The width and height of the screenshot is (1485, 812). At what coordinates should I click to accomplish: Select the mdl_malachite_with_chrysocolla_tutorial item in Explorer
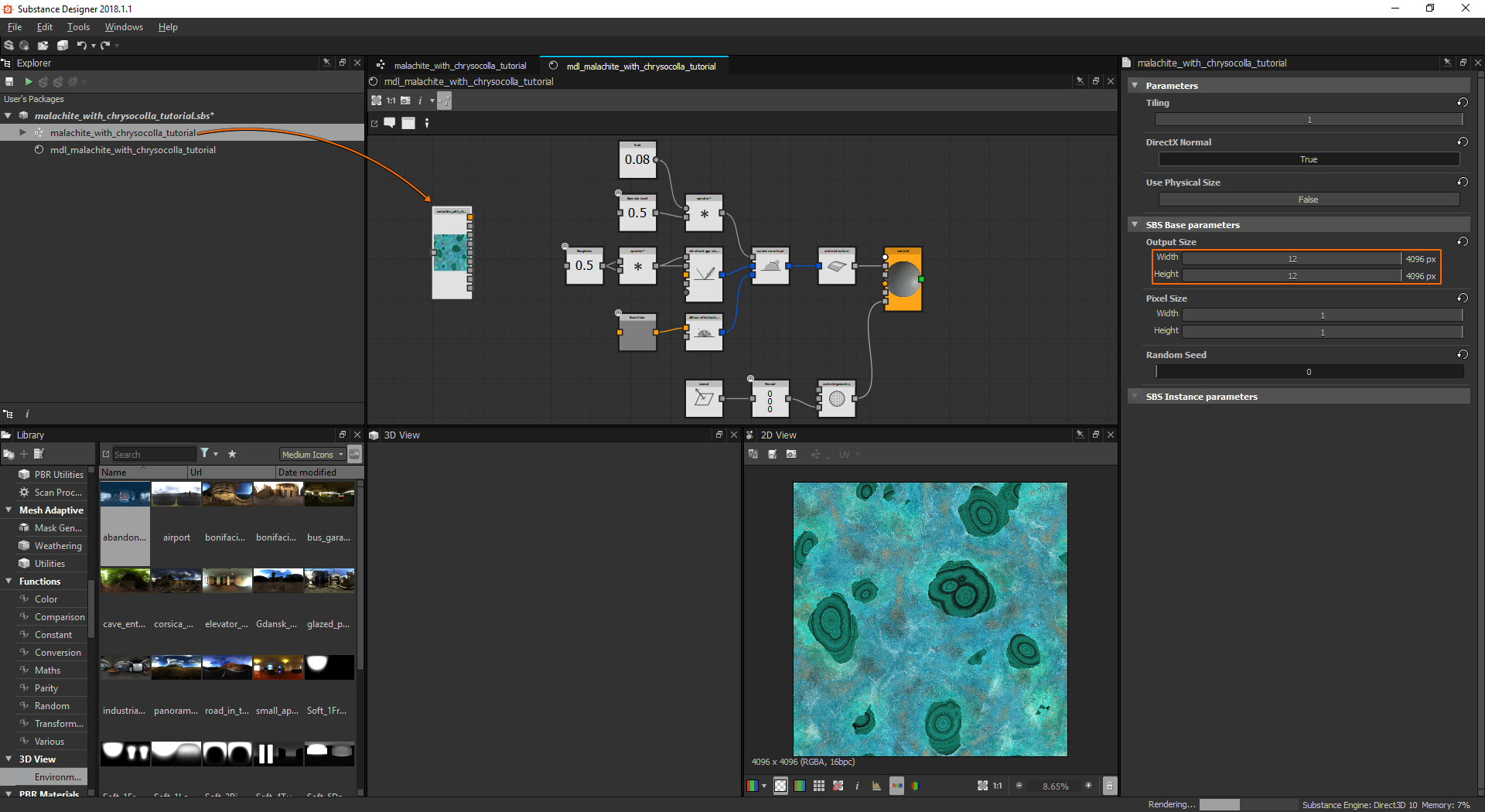click(x=132, y=150)
